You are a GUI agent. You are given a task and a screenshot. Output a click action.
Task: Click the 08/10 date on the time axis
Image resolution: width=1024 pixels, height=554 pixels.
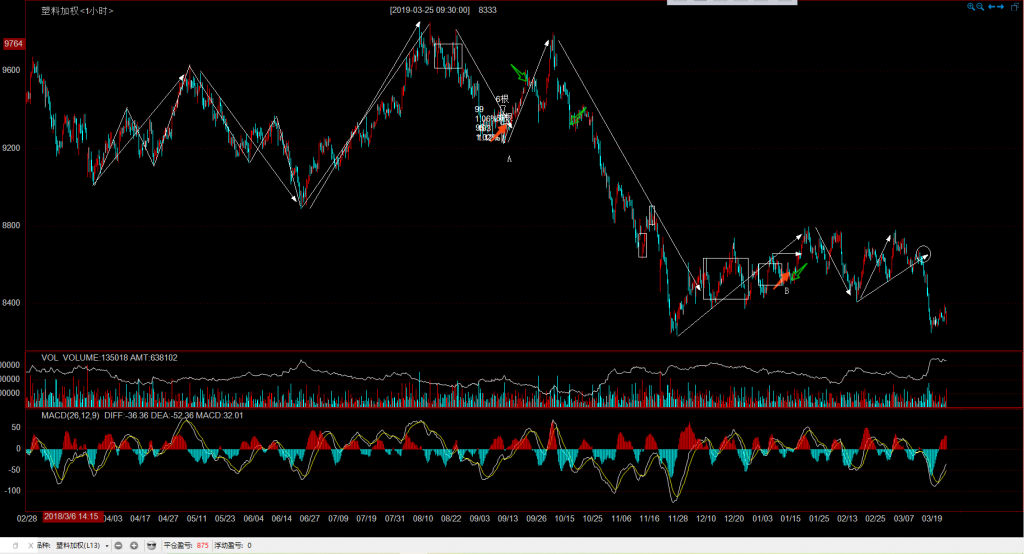pos(423,519)
